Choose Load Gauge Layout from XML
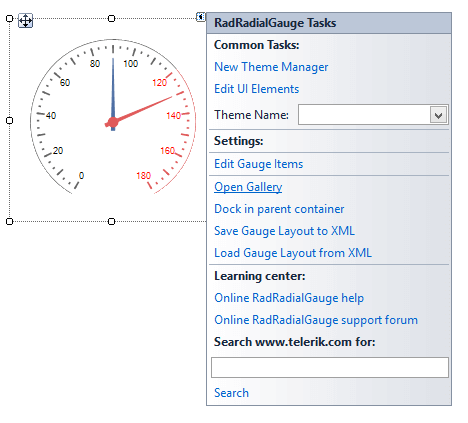This screenshot has height=423, width=468. (293, 253)
